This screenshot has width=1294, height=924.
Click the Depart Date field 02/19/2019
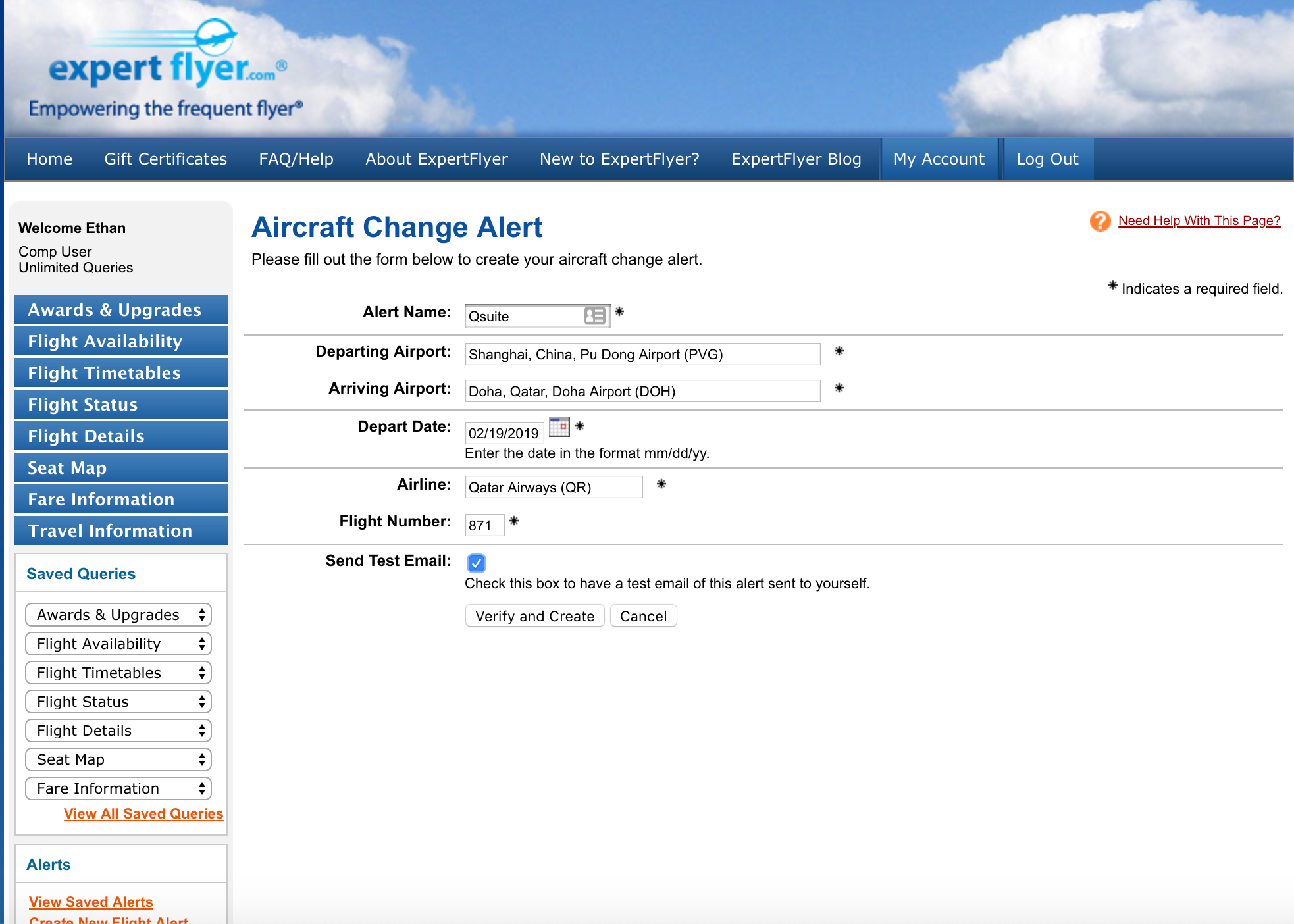pyautogui.click(x=504, y=433)
